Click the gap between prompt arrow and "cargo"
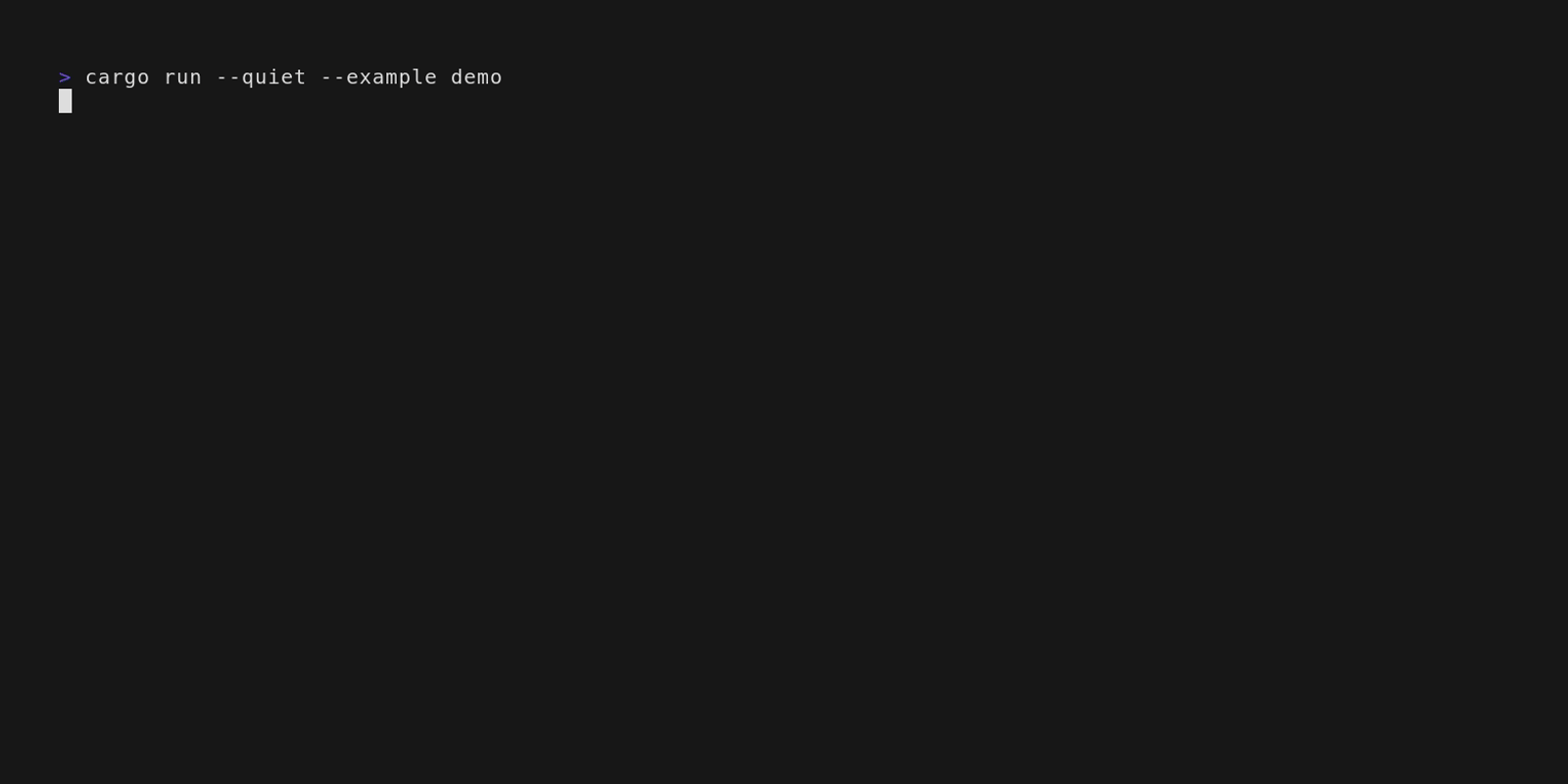 click(x=78, y=77)
